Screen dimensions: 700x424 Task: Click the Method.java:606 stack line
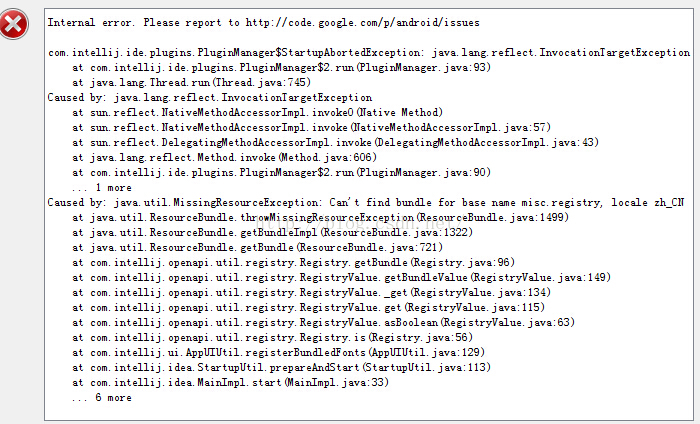[x=224, y=158]
